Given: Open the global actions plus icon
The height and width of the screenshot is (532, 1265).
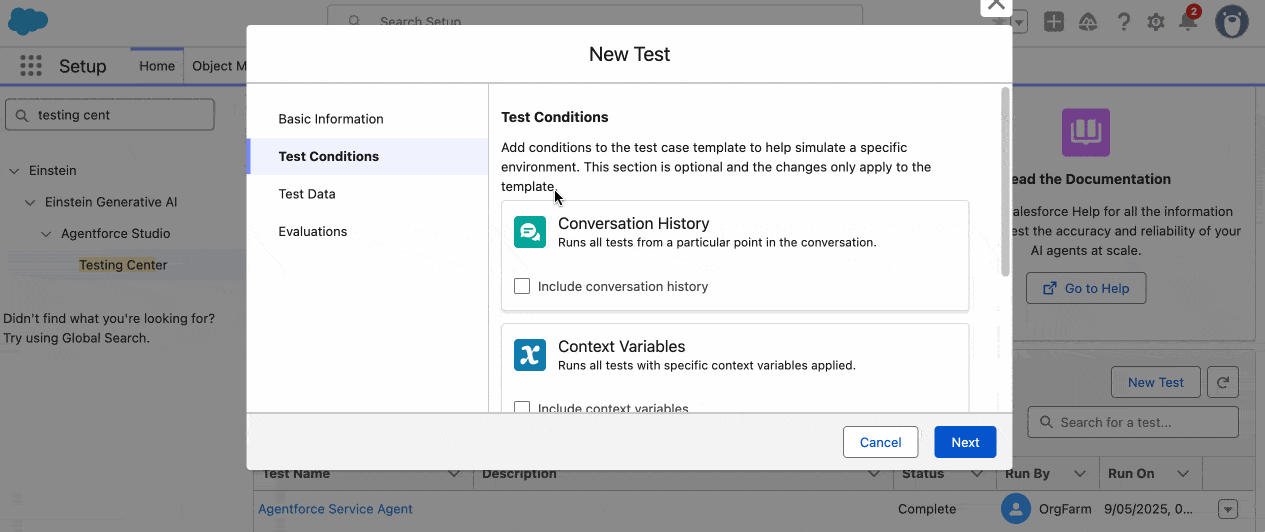Looking at the screenshot, I should click(1054, 21).
